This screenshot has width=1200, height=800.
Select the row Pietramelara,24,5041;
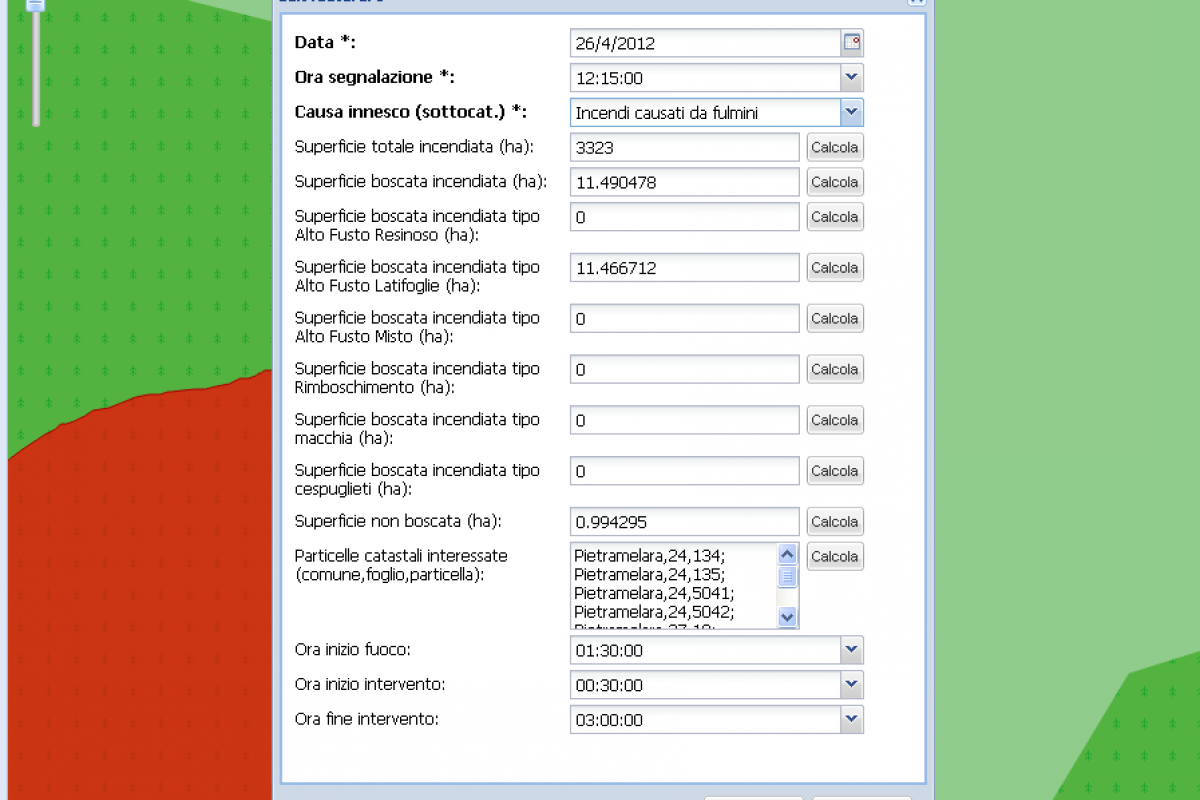(x=654, y=593)
